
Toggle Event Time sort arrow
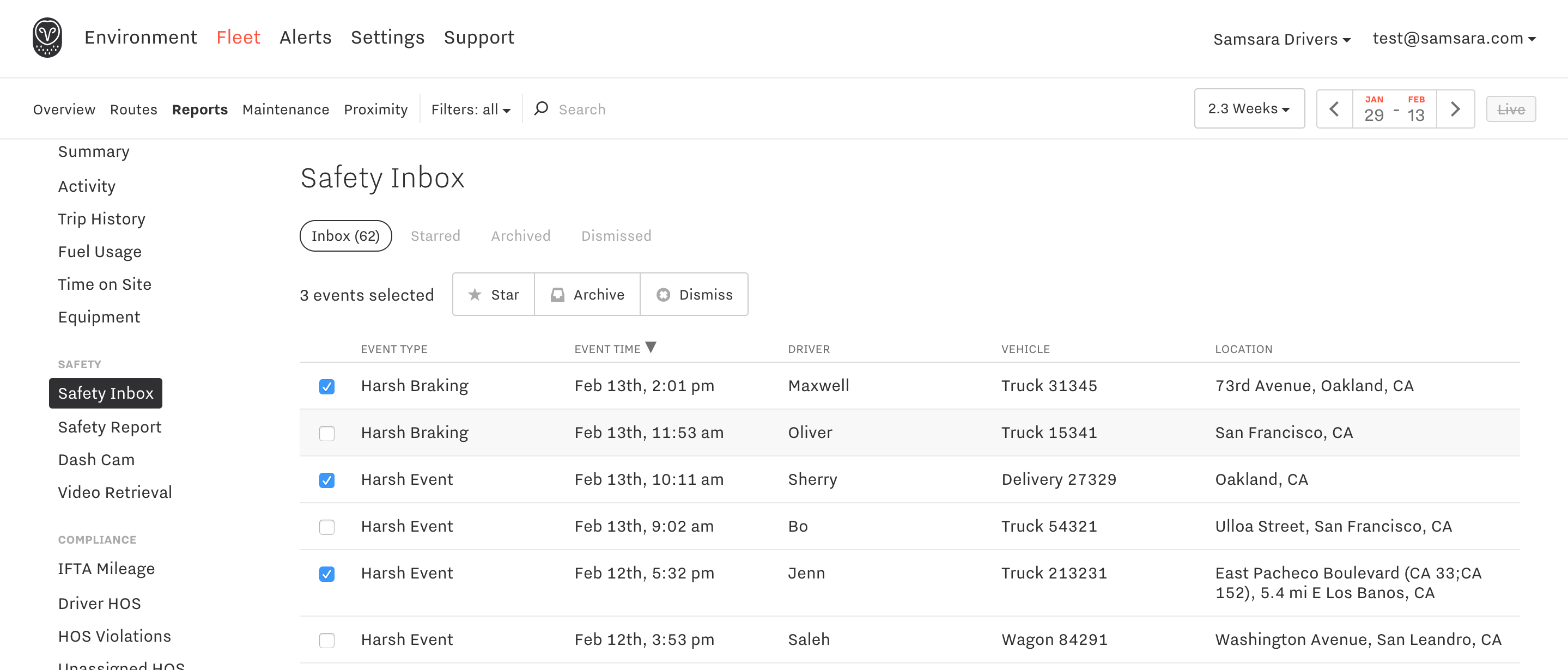[x=651, y=348]
